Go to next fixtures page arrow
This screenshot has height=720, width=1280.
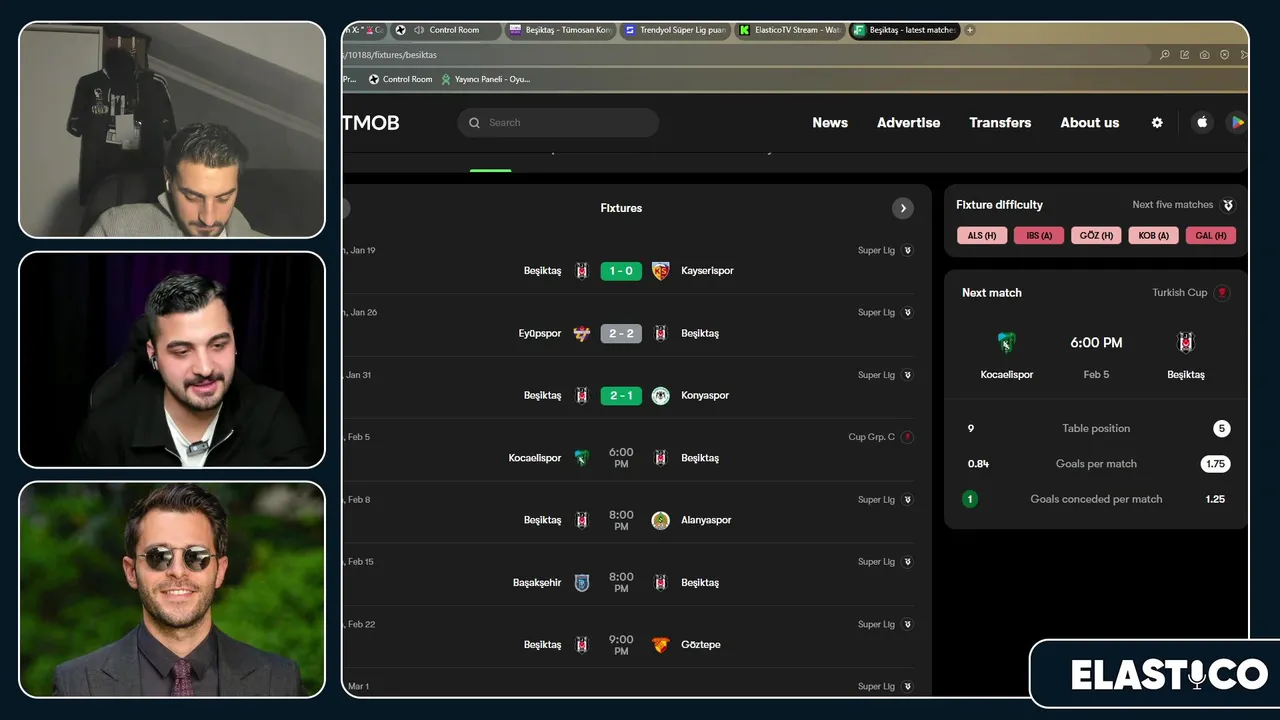(x=903, y=208)
